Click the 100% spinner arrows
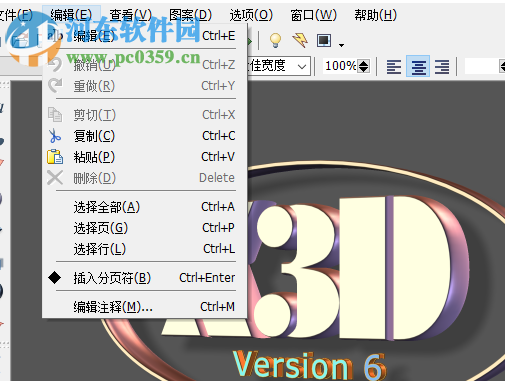505x381 pixels. pyautogui.click(x=363, y=66)
